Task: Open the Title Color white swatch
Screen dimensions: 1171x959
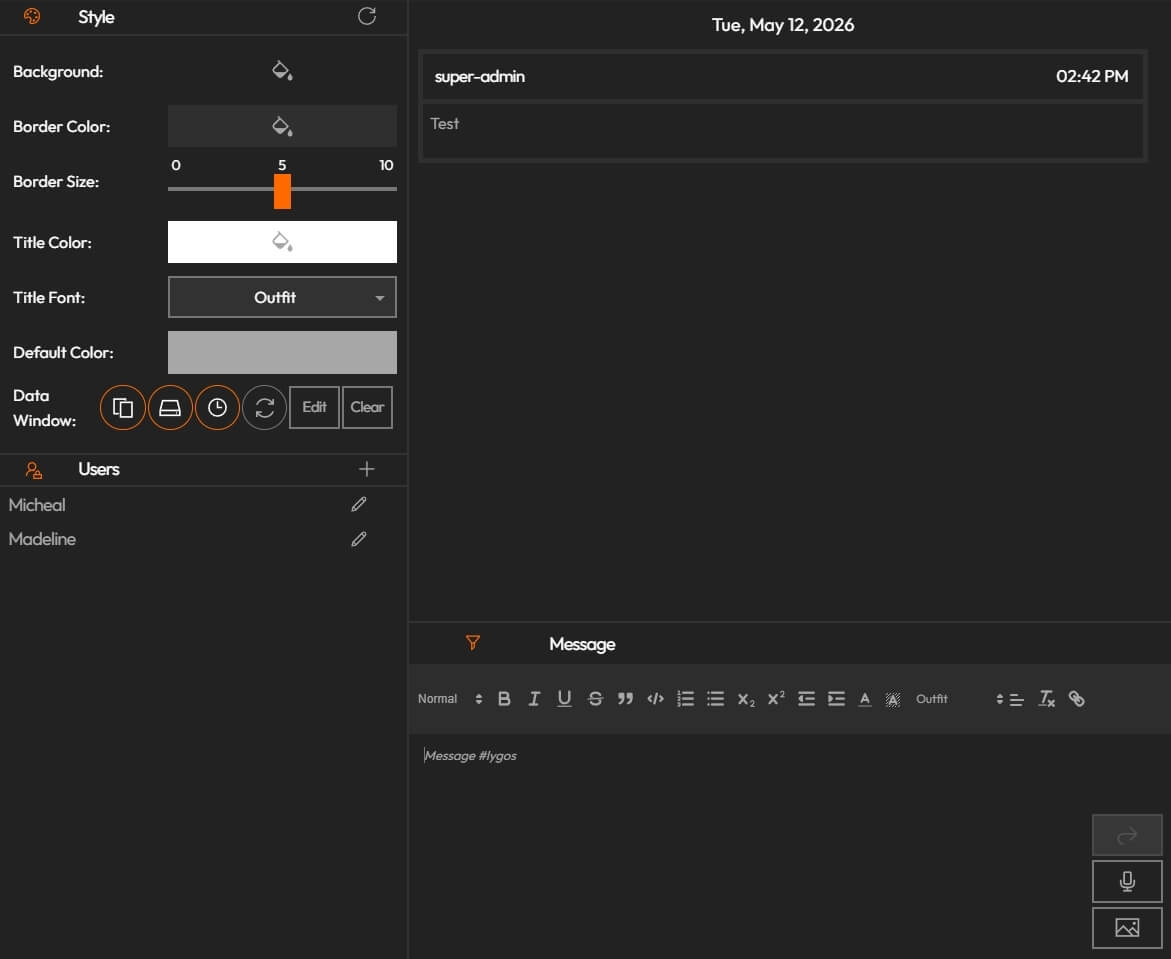Action: [282, 242]
